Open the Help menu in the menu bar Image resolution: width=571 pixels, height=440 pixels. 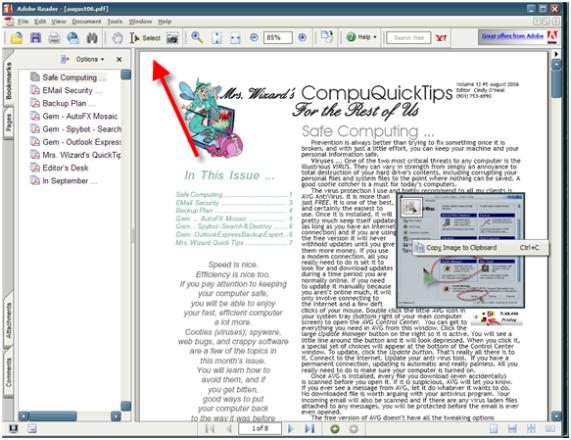pos(165,21)
